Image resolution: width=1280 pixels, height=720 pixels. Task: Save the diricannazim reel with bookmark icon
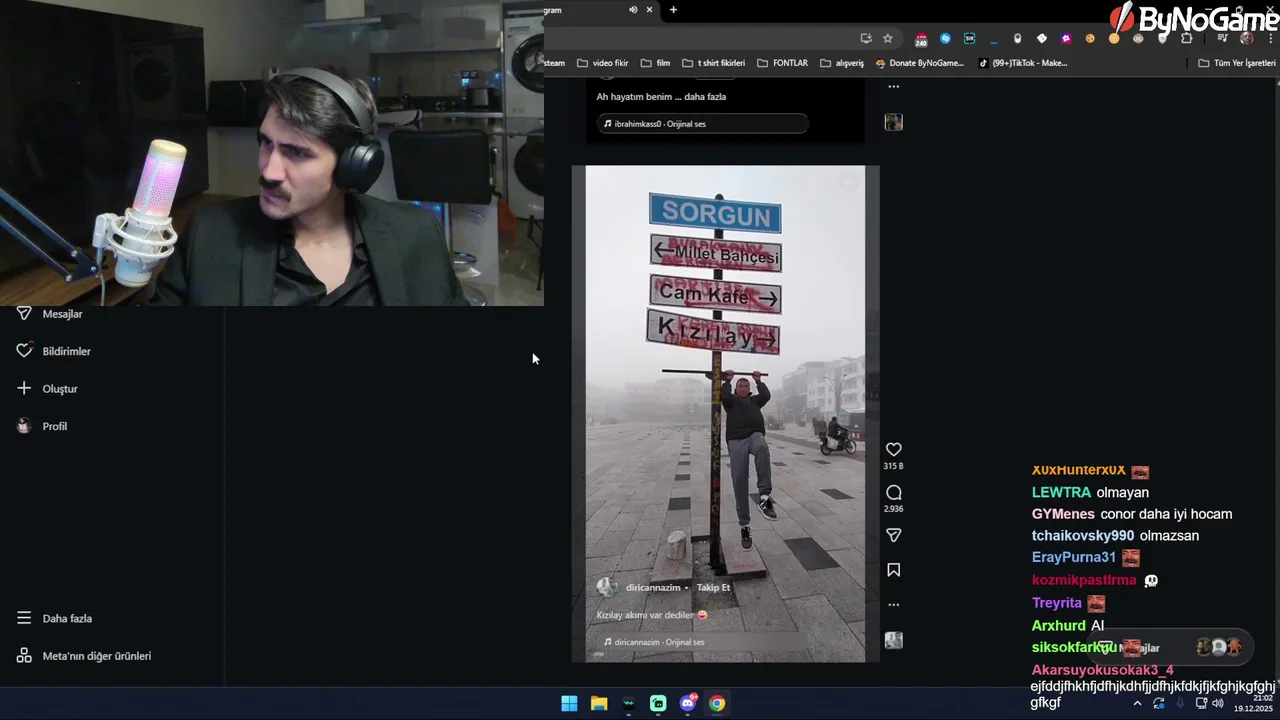pyautogui.click(x=894, y=570)
